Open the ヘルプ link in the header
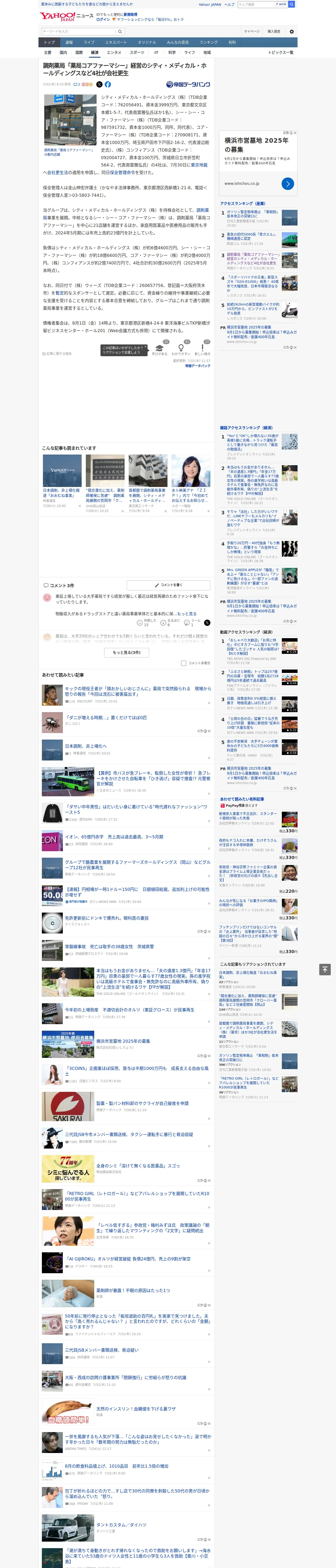The width and height of the screenshot is (336, 1568). 229,4
